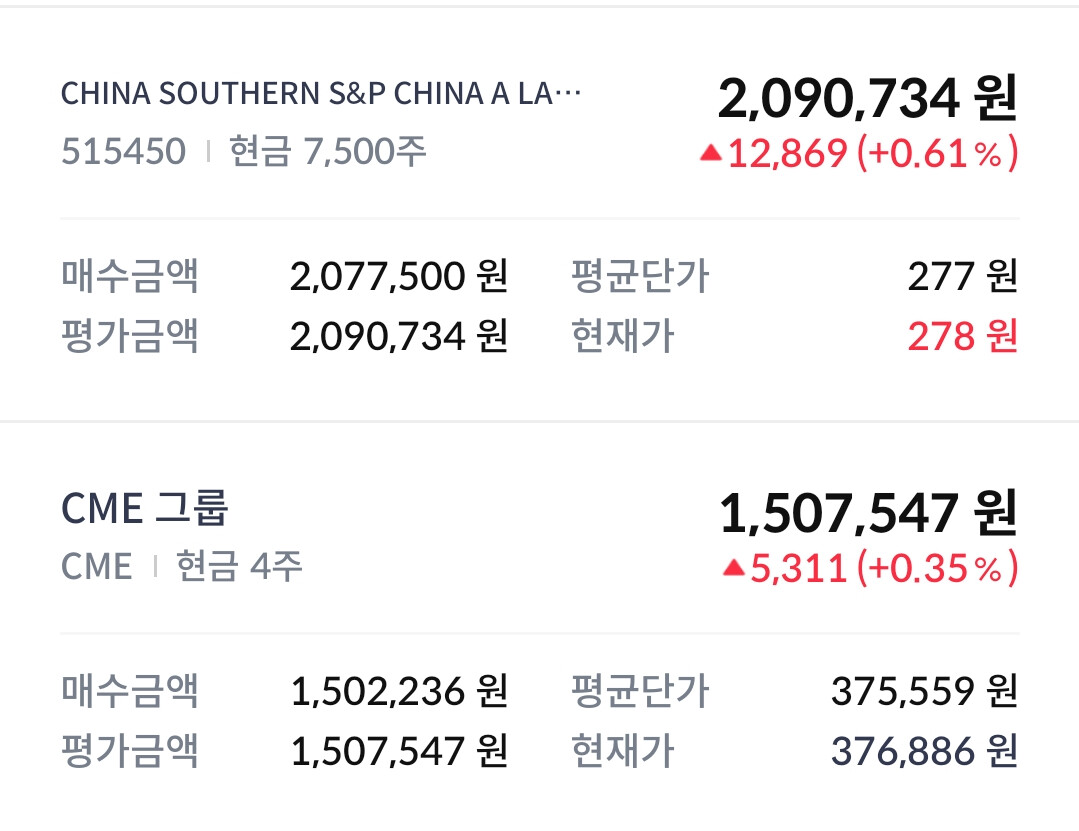Tap the 현금 7,500주 share count
This screenshot has width=1079, height=831.
328,152
